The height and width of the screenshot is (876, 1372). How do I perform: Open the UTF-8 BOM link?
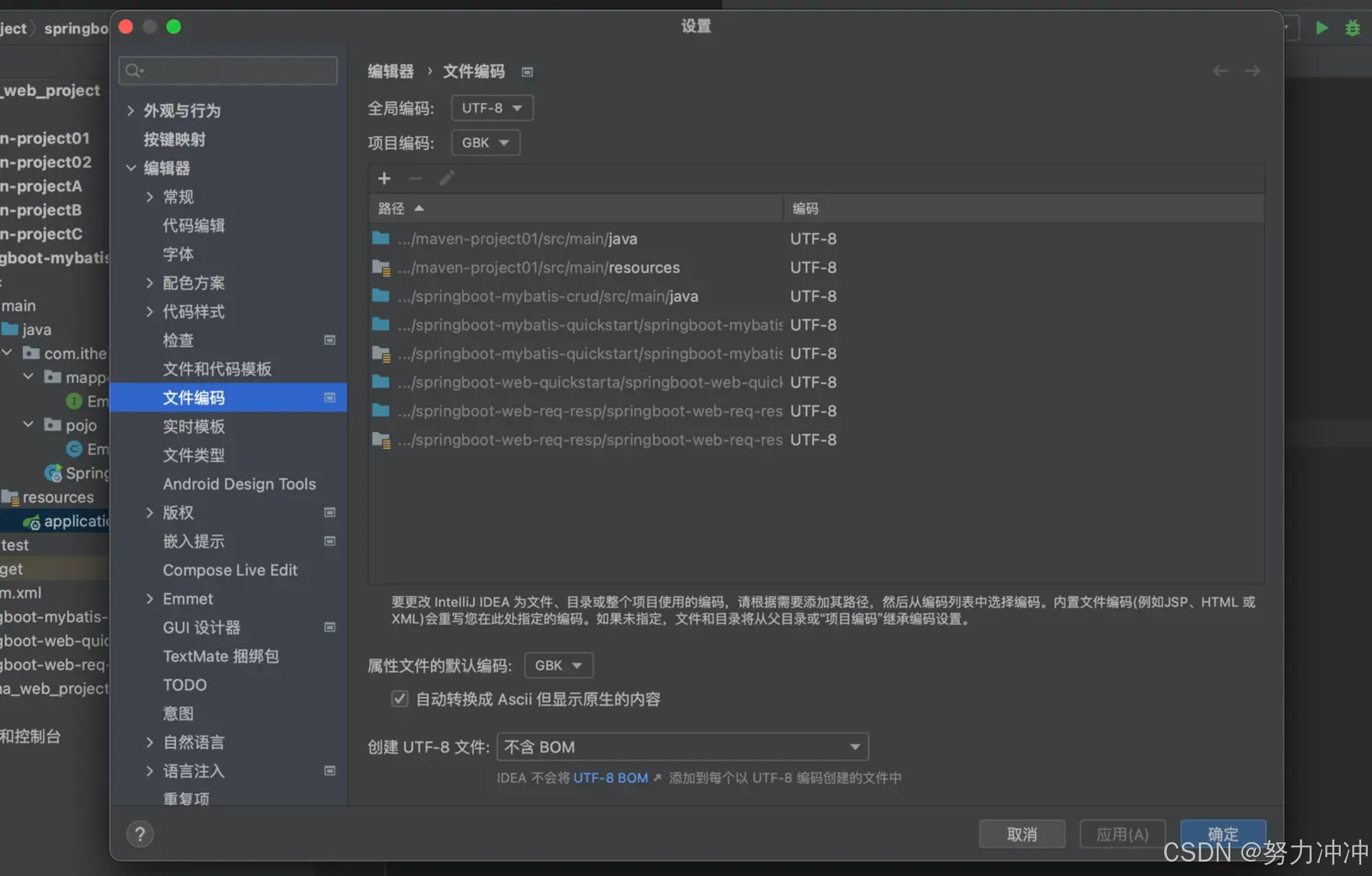pos(611,778)
